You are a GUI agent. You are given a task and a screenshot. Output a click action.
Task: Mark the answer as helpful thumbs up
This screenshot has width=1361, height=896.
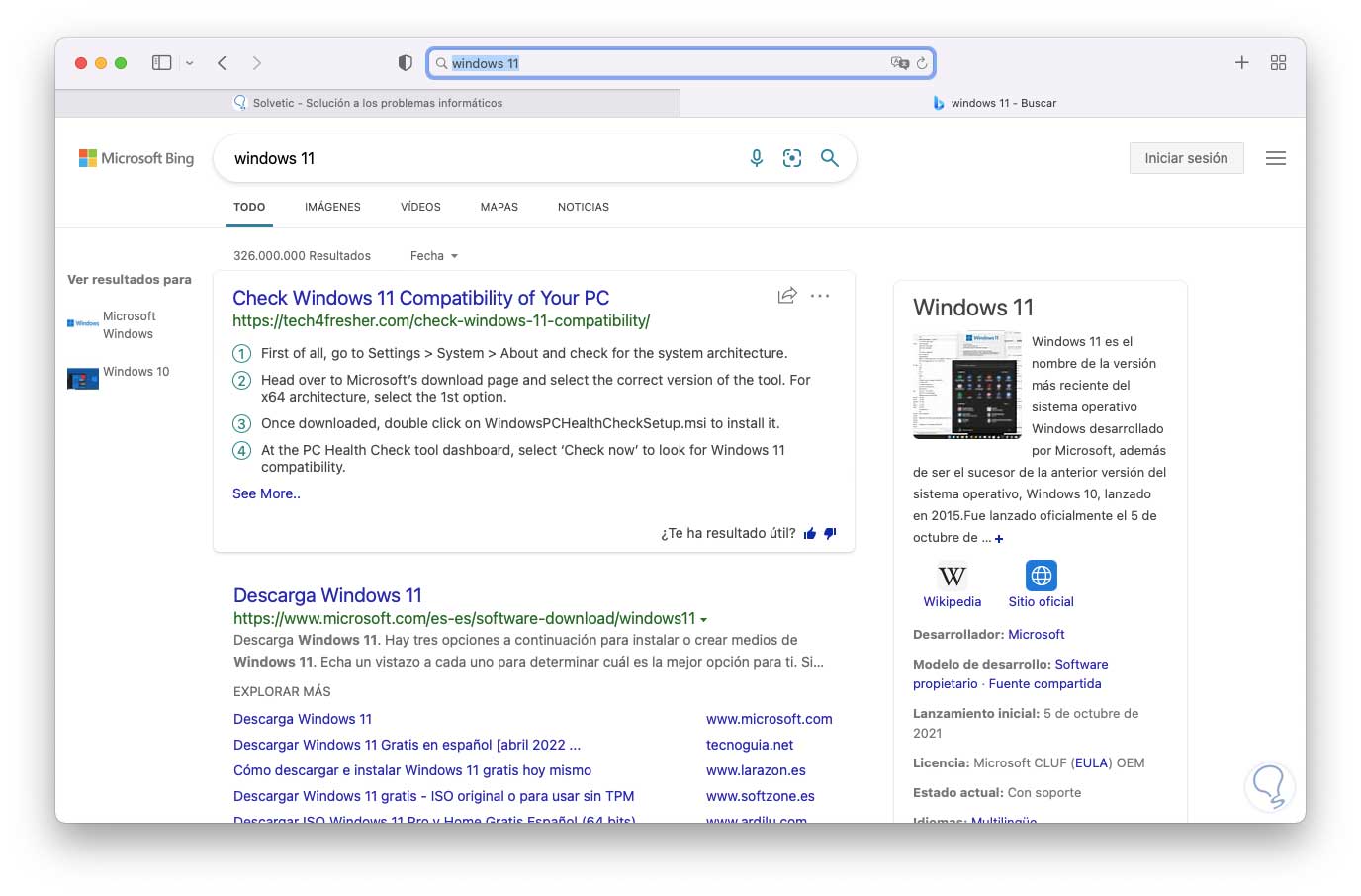point(810,534)
